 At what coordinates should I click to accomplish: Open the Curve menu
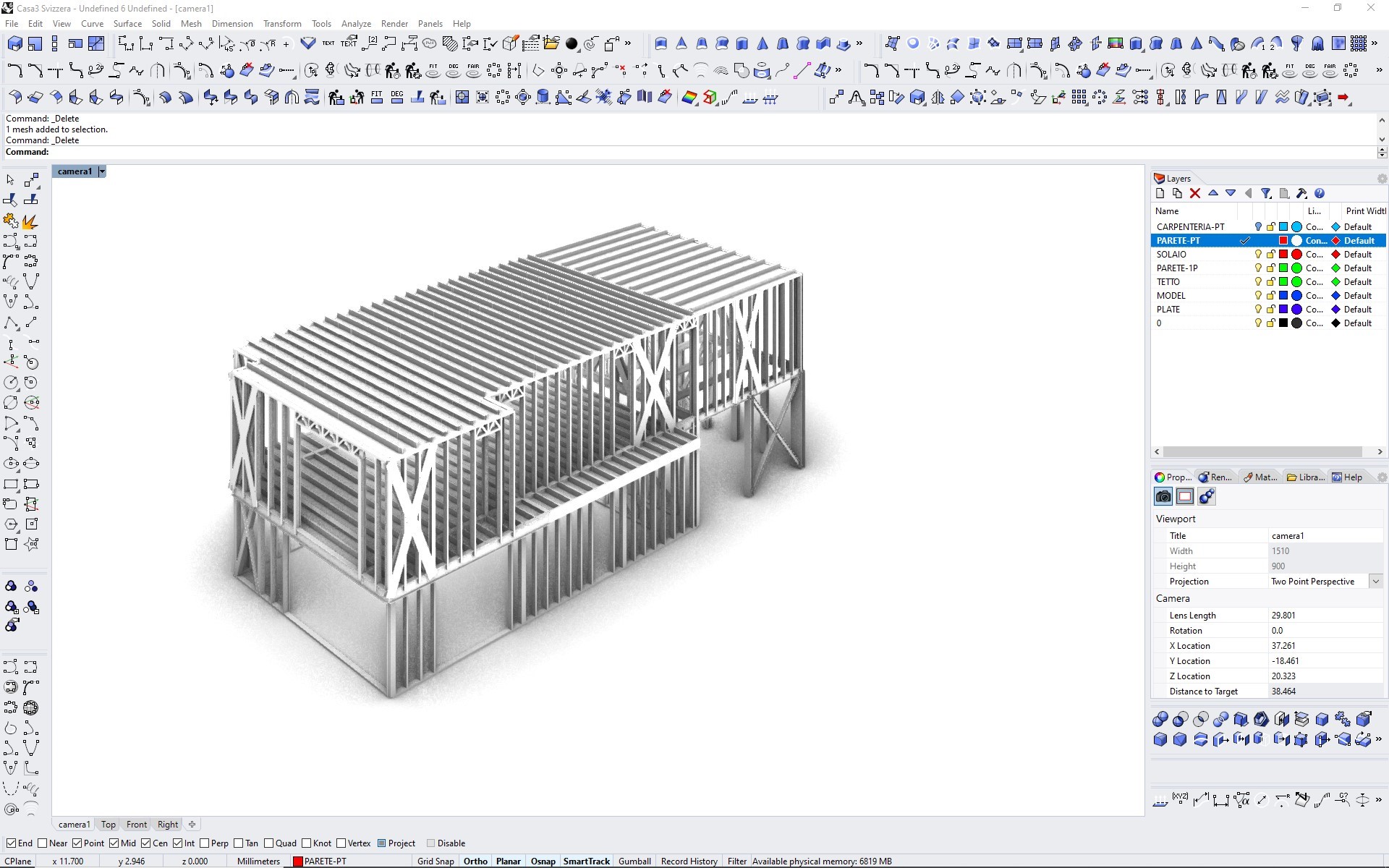[92, 24]
